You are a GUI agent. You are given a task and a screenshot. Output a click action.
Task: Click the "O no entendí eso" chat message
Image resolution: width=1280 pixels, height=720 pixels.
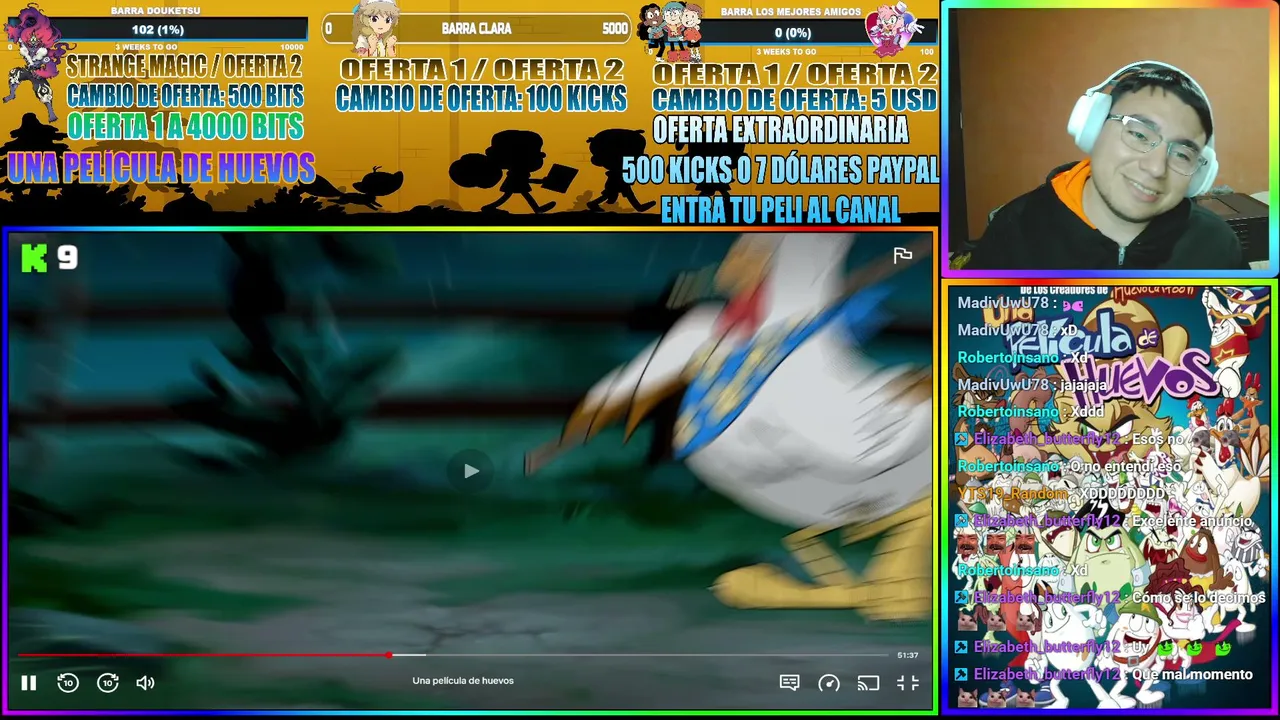[1125, 466]
